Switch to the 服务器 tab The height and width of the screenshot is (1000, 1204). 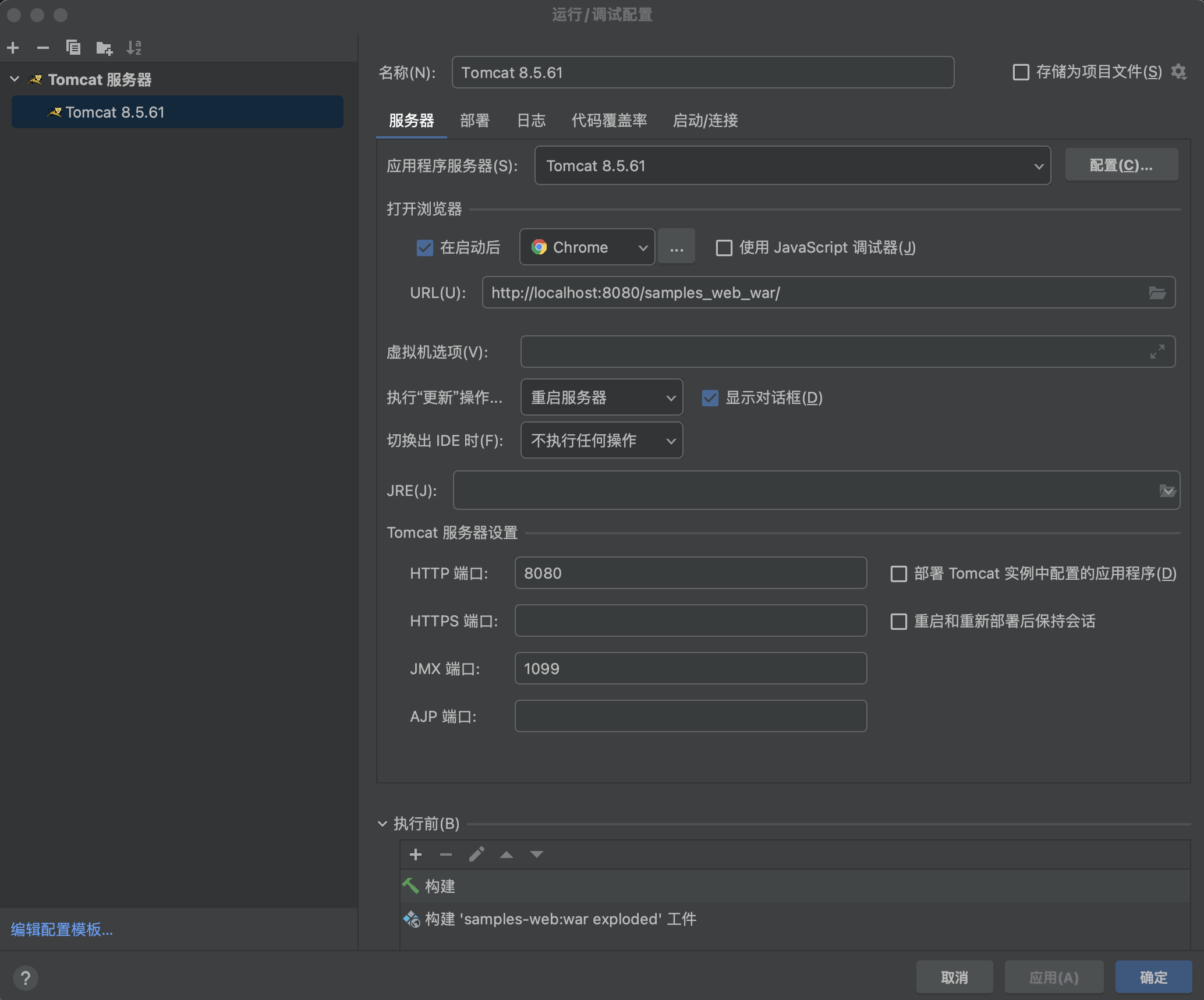[x=412, y=120]
